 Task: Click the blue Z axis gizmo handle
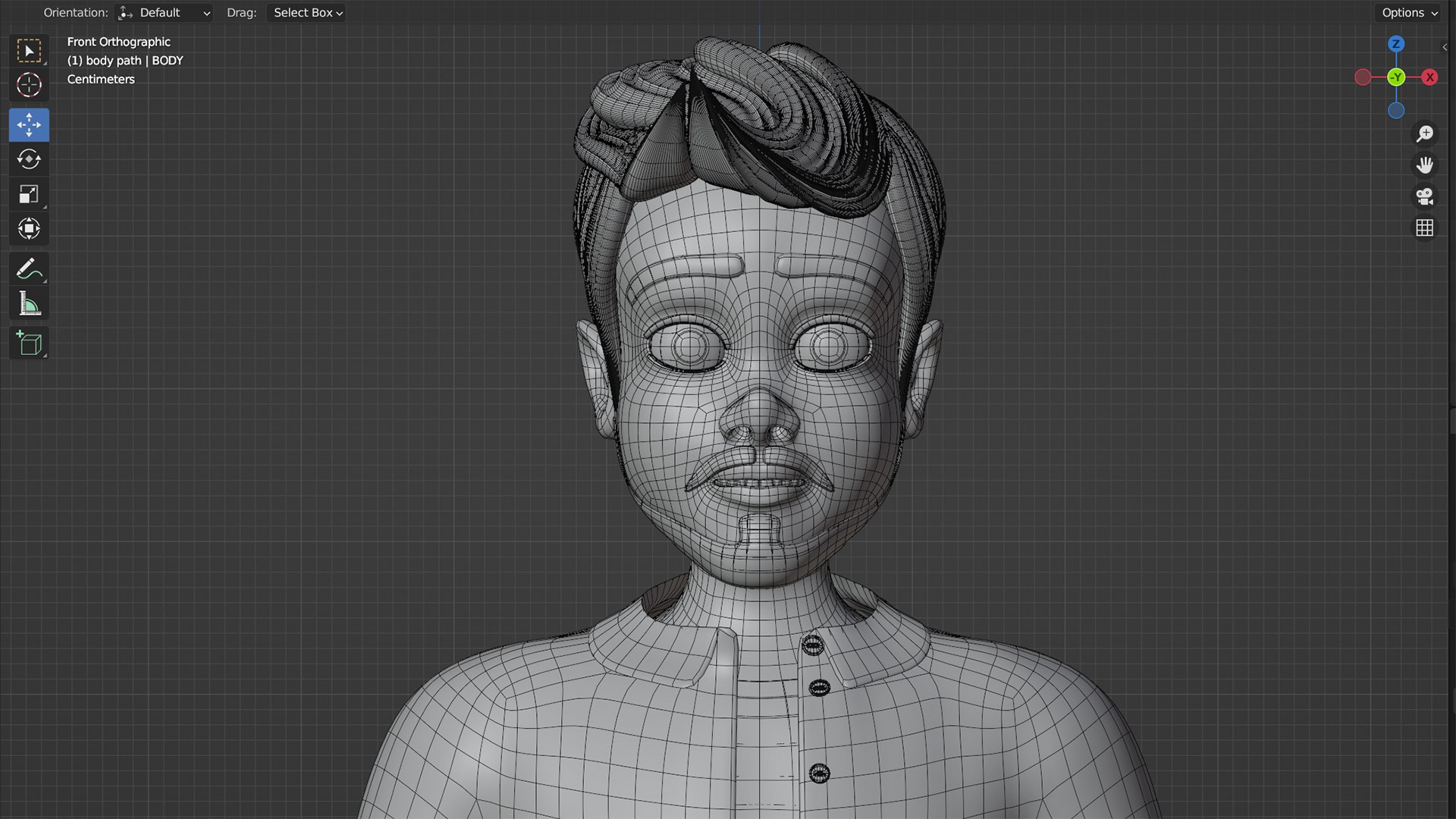[x=1396, y=44]
